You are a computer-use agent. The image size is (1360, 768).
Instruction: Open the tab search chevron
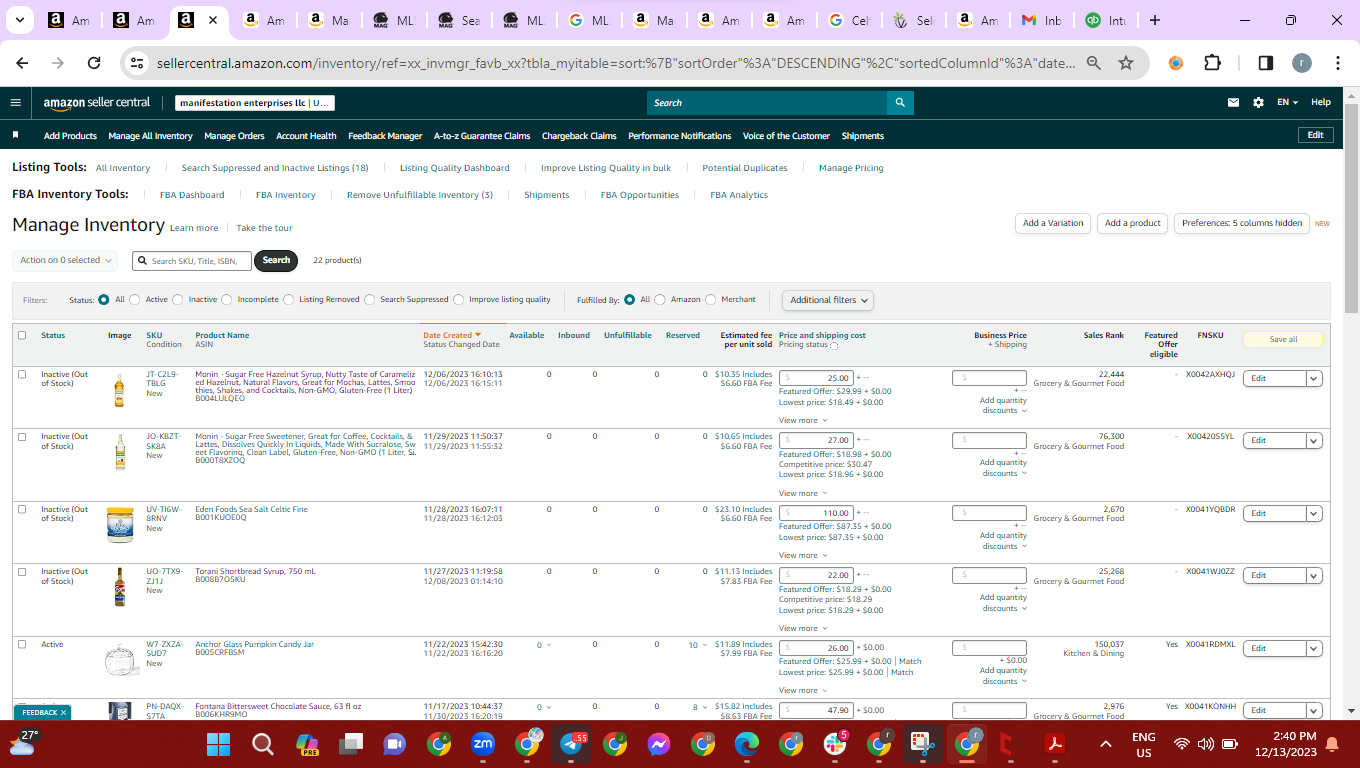click(21, 20)
